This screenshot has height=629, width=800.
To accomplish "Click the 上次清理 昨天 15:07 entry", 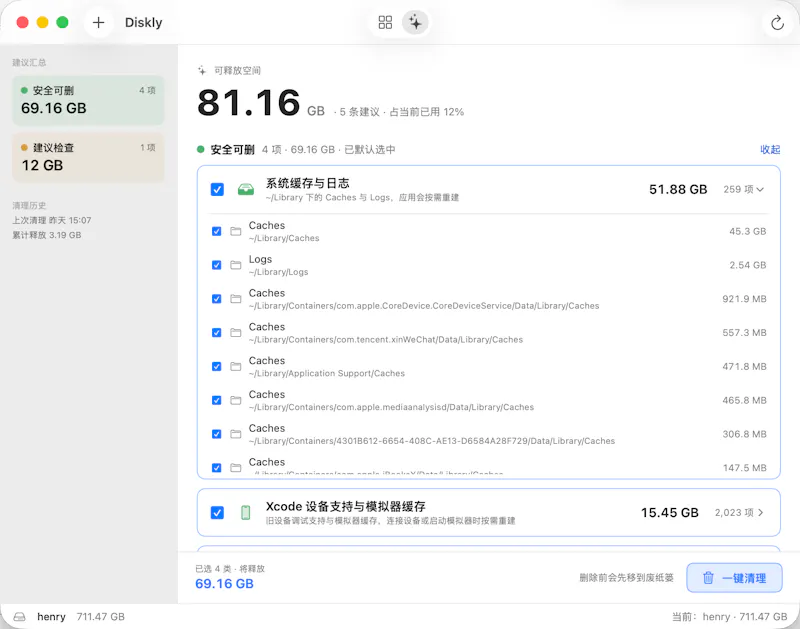I will (52, 220).
